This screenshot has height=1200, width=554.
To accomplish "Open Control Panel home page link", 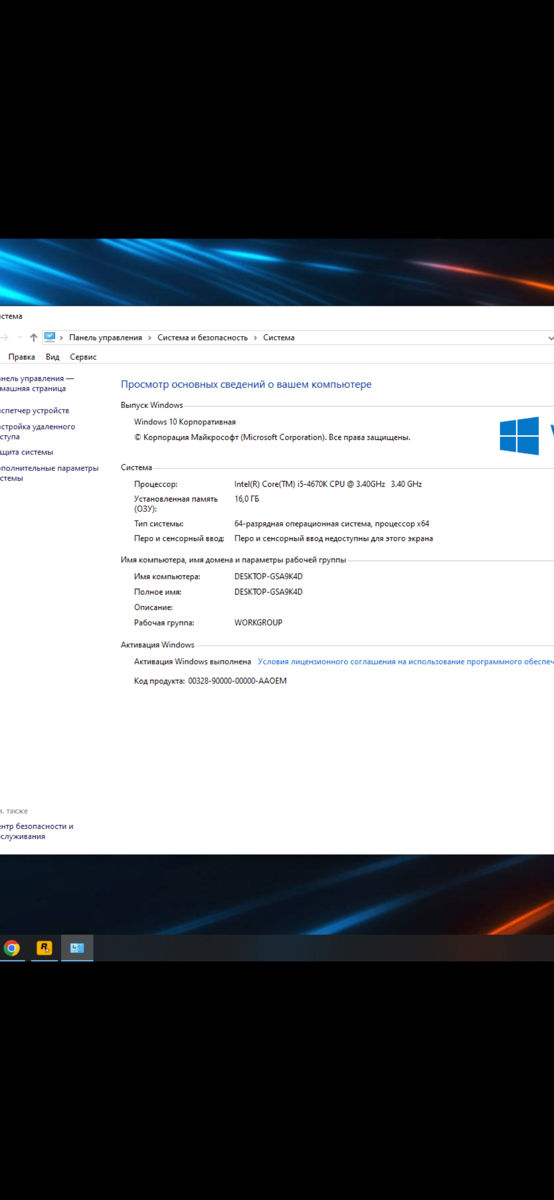I will click(x=37, y=384).
